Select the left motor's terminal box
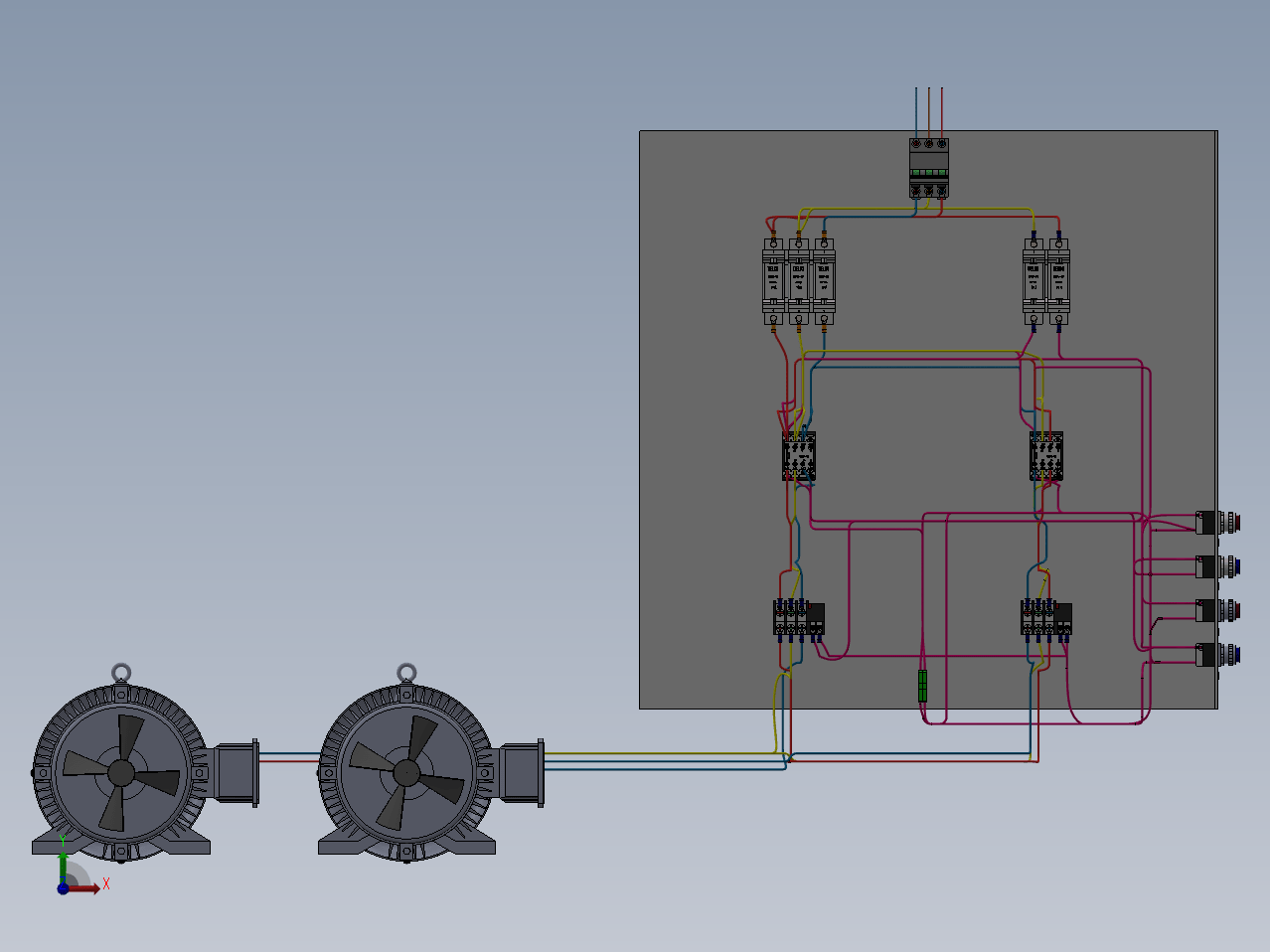Viewport: 1270px width, 952px height. (x=237, y=772)
